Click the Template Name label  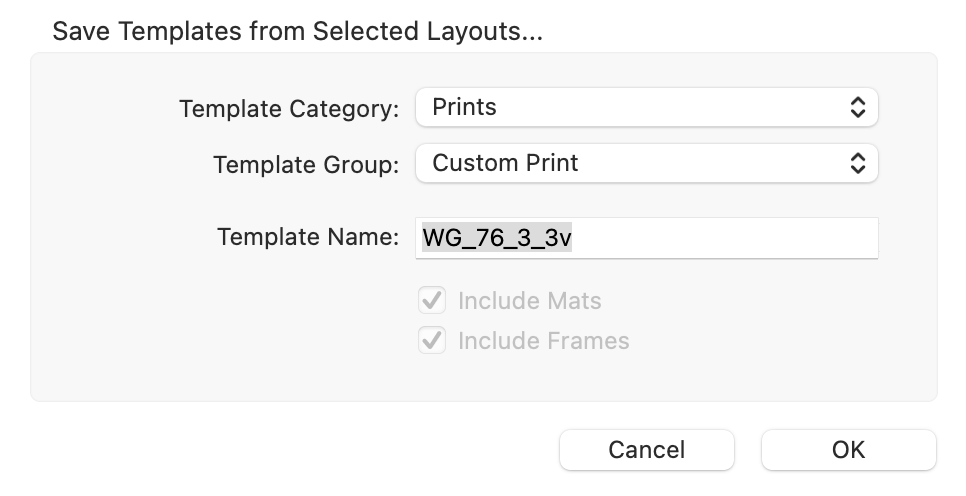(308, 238)
